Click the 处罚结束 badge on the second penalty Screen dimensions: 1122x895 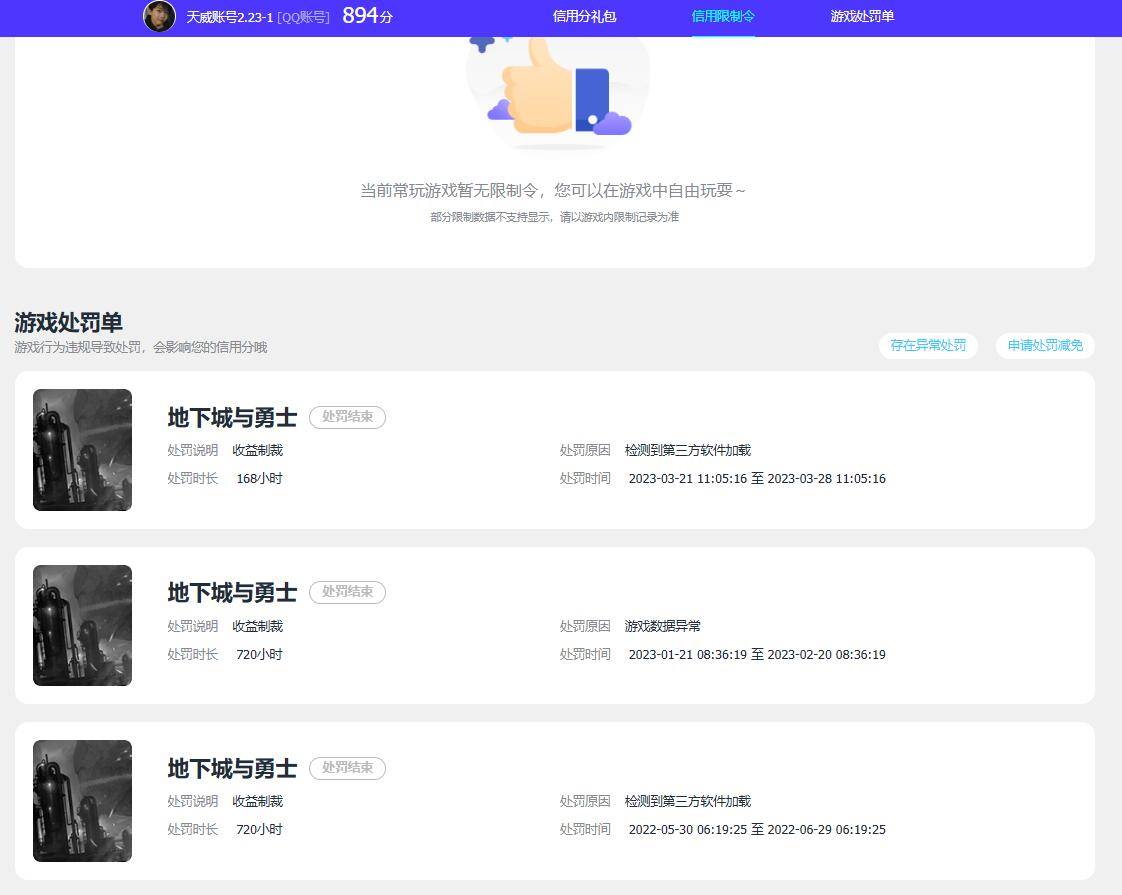347,592
